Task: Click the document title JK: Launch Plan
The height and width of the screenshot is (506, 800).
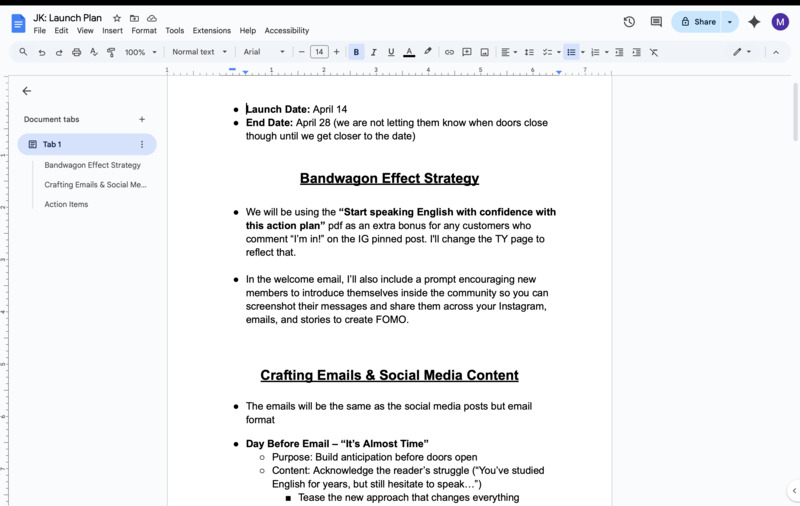Action: point(67,18)
